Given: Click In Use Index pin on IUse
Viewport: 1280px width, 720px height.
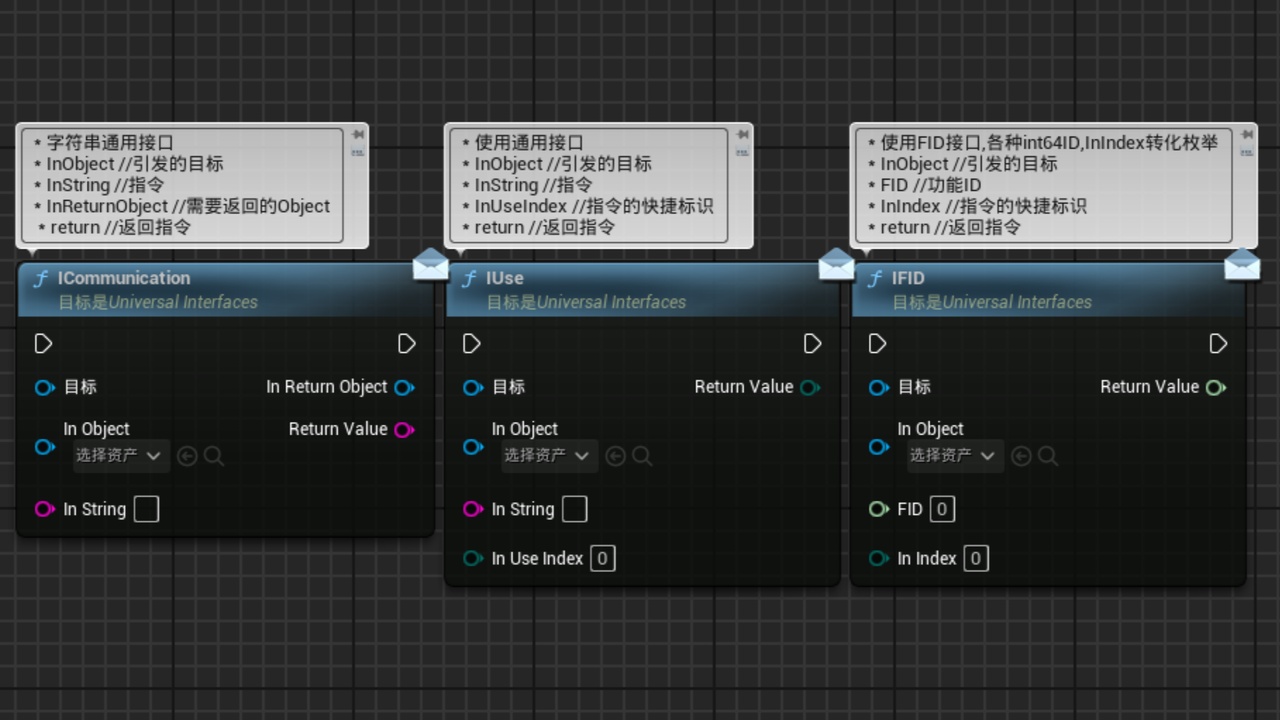Looking at the screenshot, I should (474, 559).
